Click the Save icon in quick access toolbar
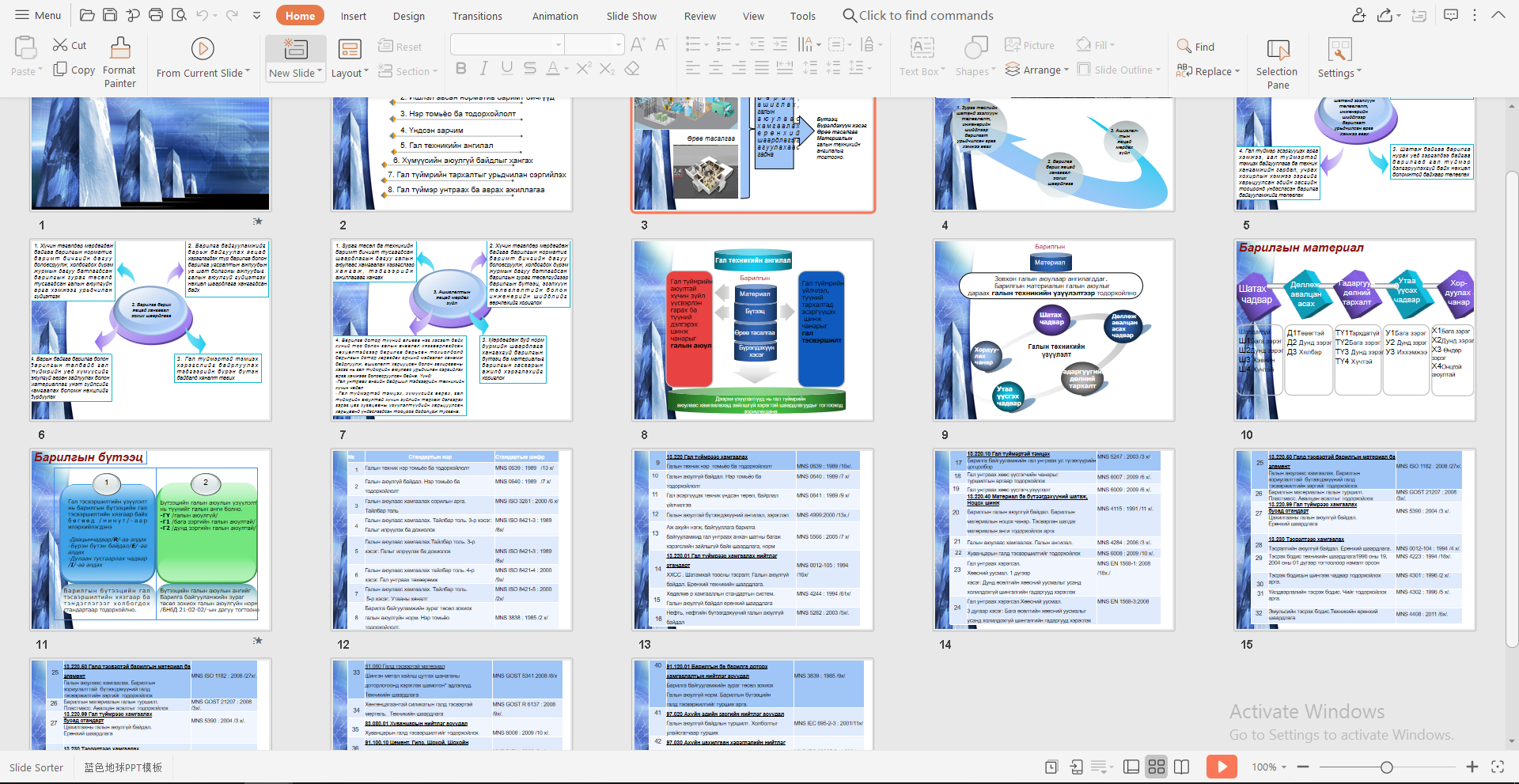 point(110,15)
